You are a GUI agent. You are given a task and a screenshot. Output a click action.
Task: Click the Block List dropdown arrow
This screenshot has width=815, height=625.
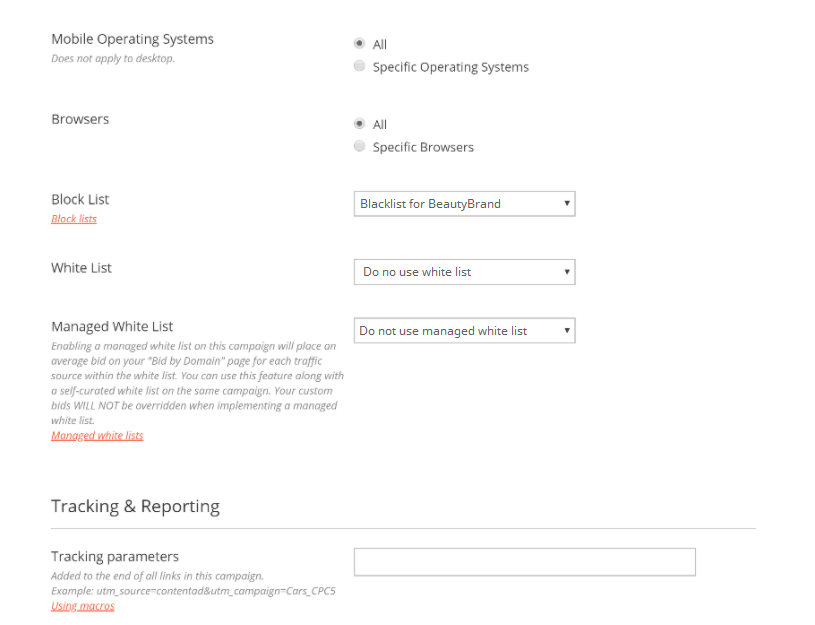click(567, 204)
